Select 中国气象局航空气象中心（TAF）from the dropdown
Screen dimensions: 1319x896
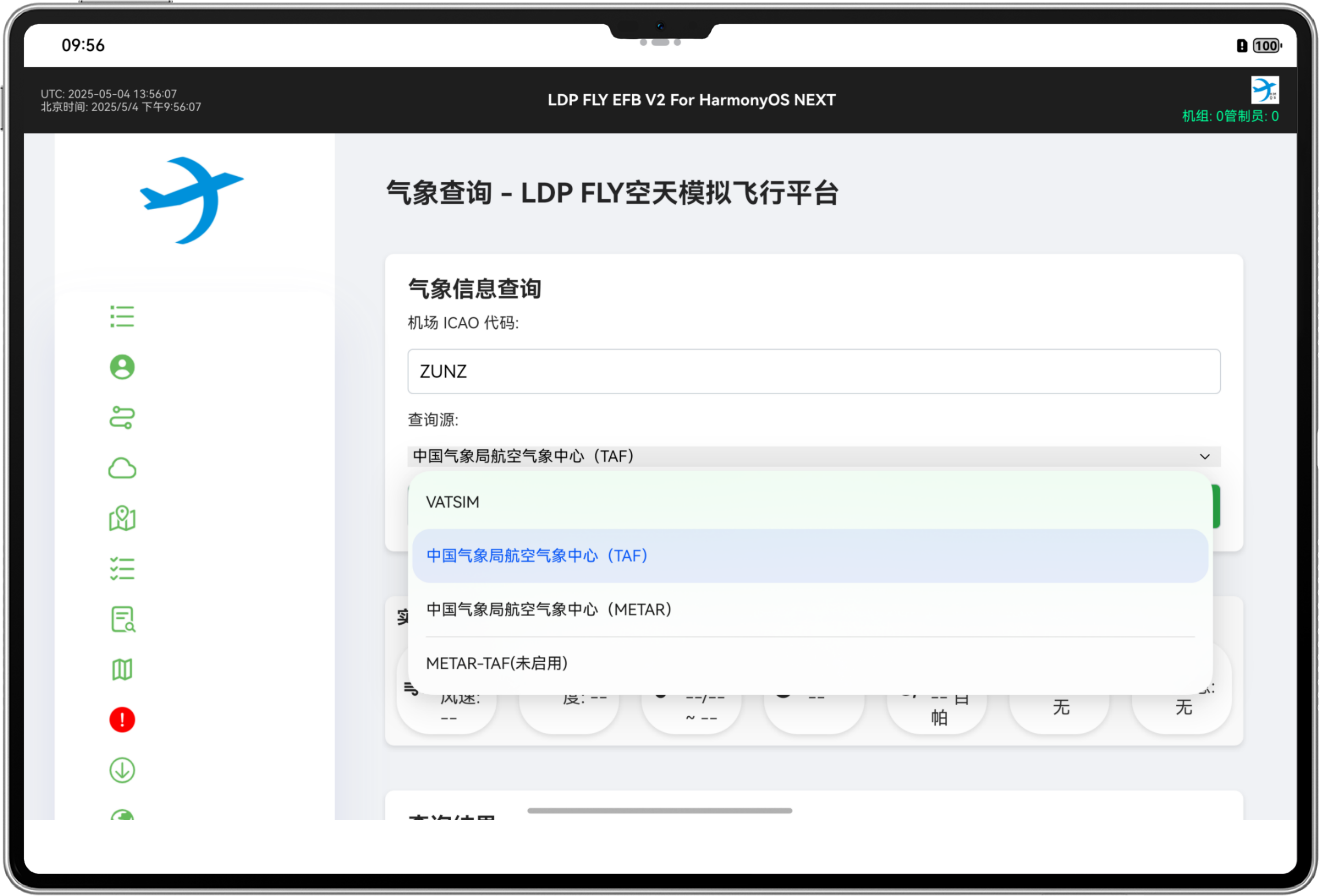(x=536, y=555)
